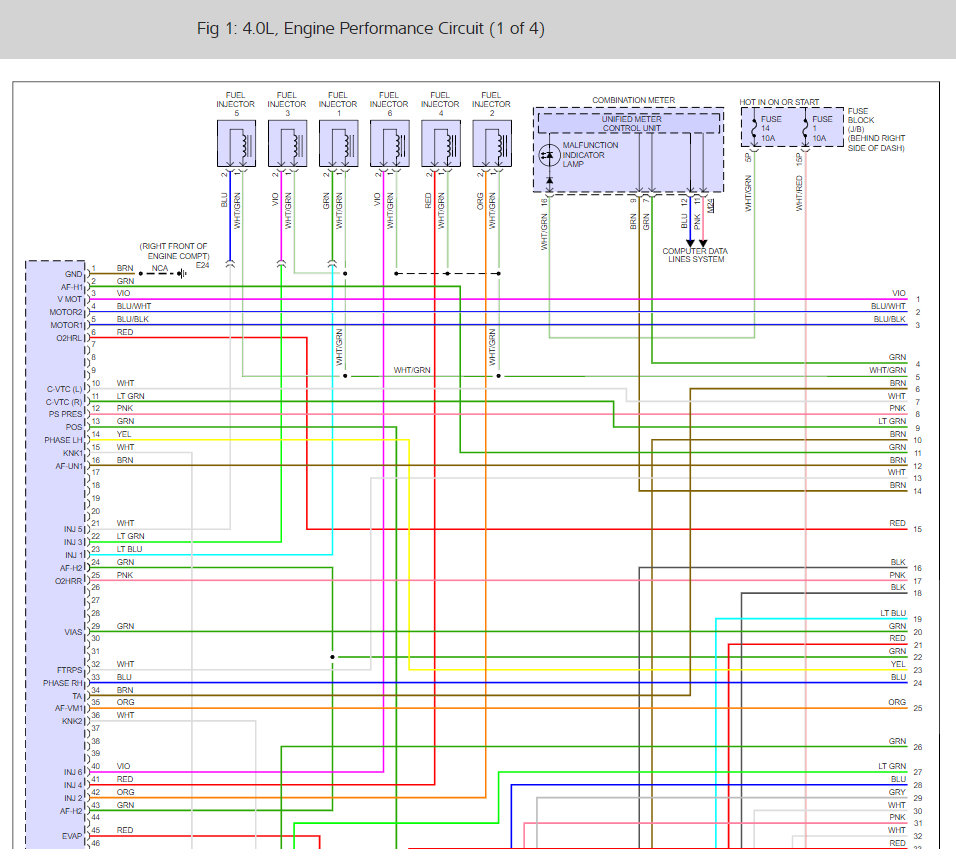The width and height of the screenshot is (956, 861).
Task: Click the GND pin label on ECM
Action: click(x=73, y=274)
